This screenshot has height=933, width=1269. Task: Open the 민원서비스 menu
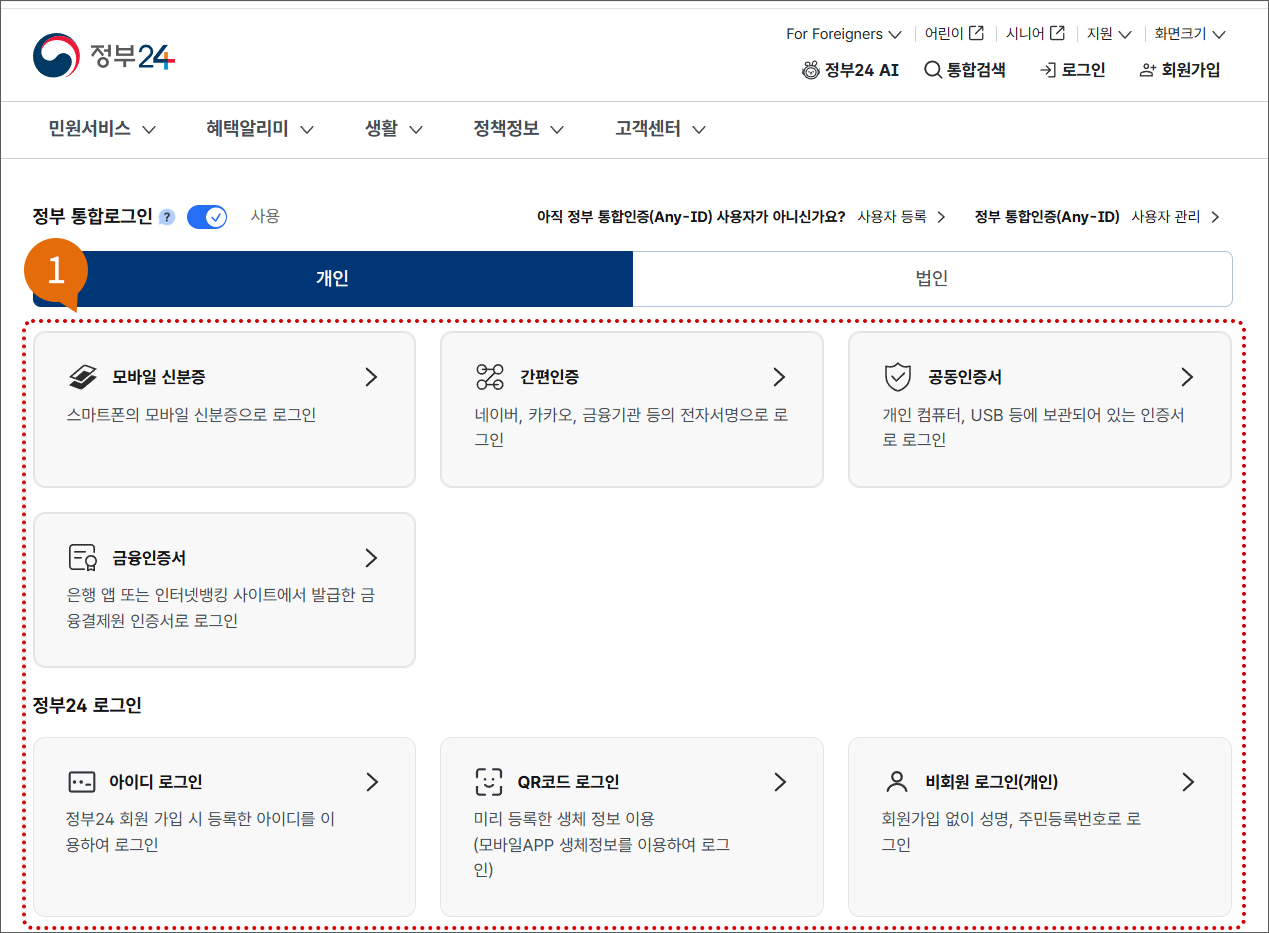click(103, 129)
